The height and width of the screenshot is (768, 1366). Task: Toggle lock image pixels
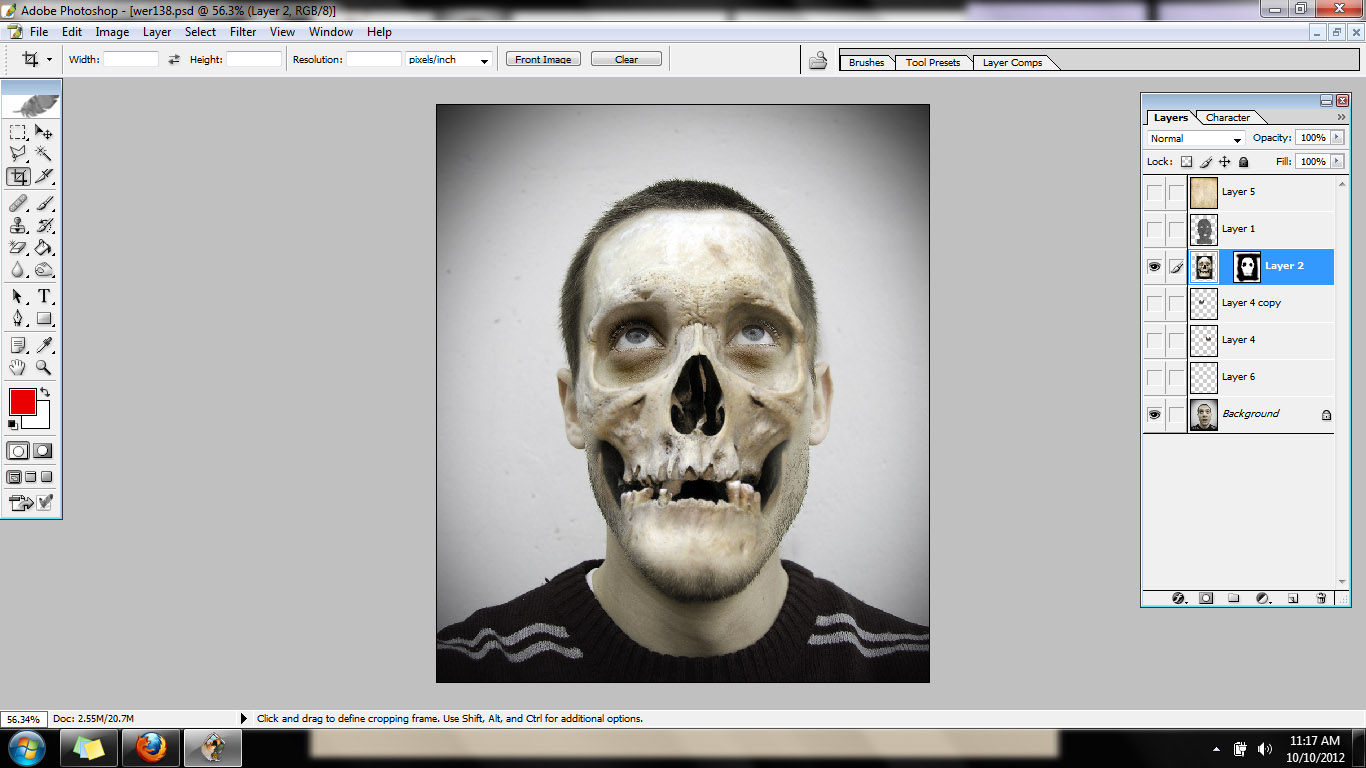[1206, 162]
